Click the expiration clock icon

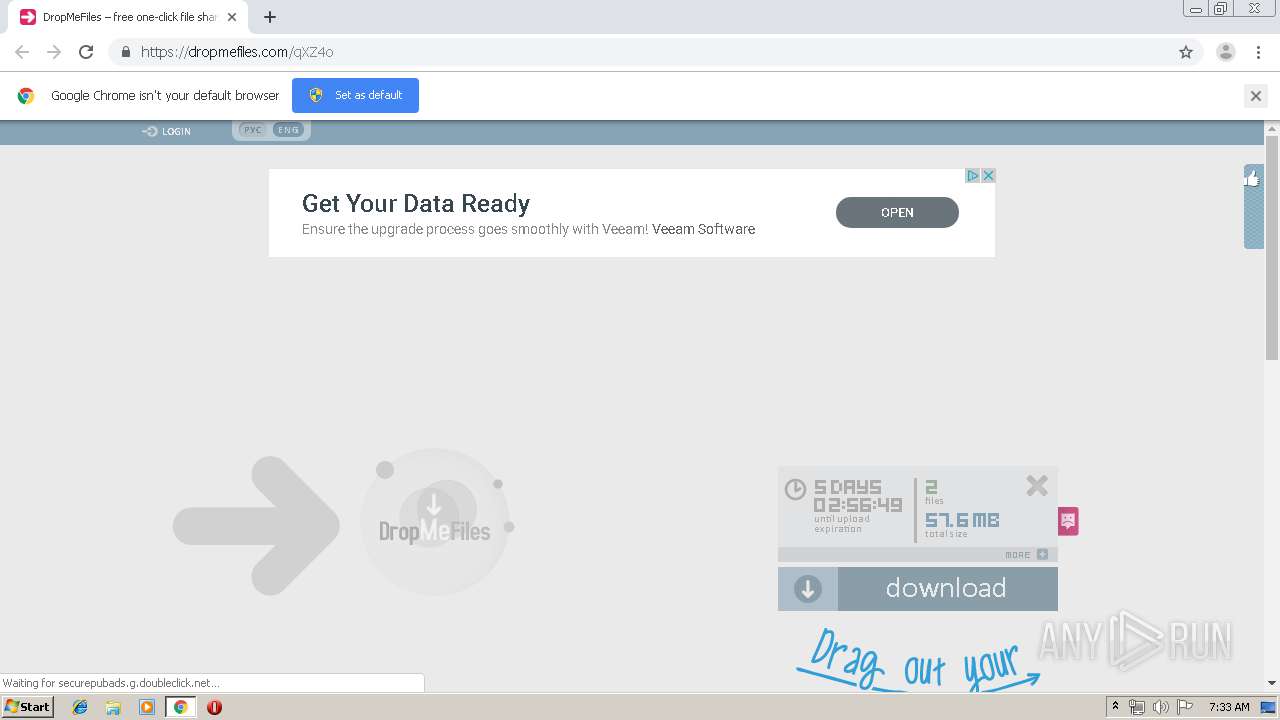click(795, 489)
